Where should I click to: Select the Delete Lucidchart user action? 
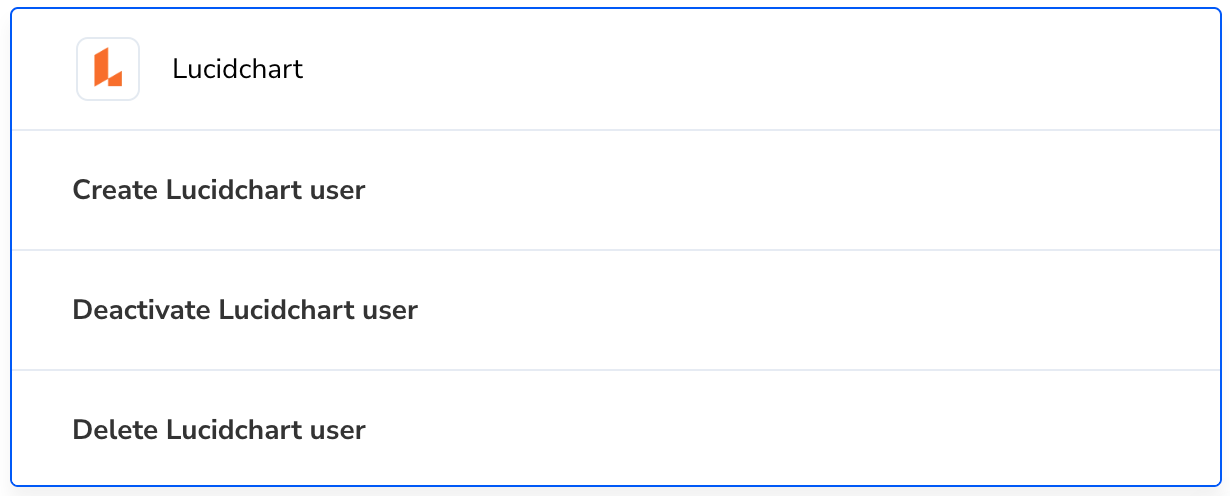tap(615, 429)
